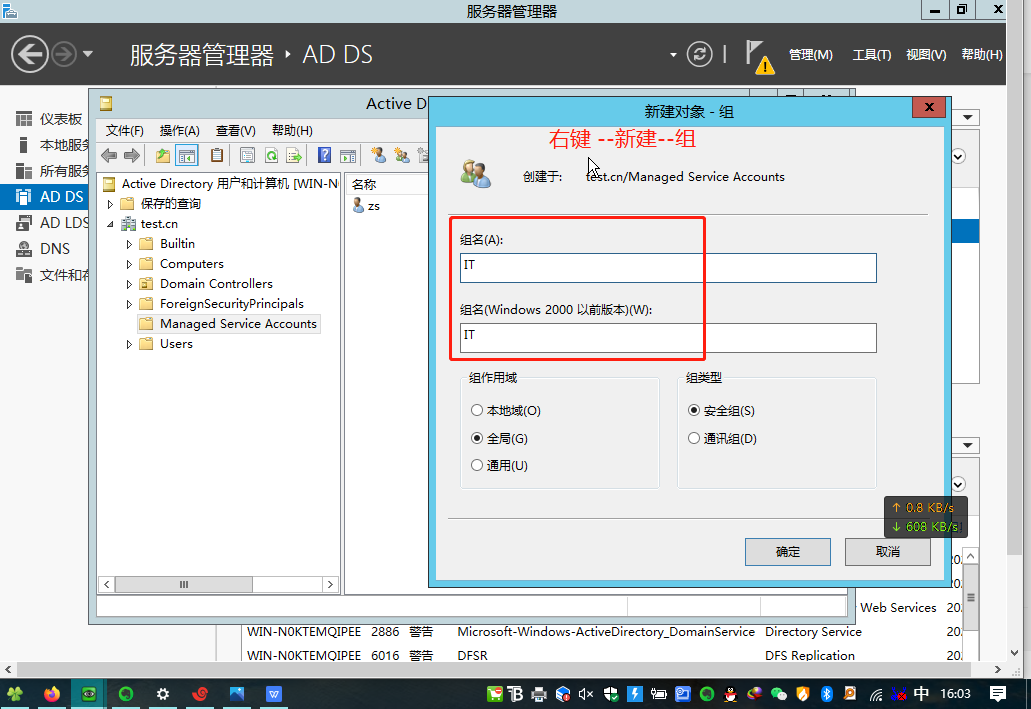
Task: Click the WeChat tray icon
Action: [x=779, y=694]
